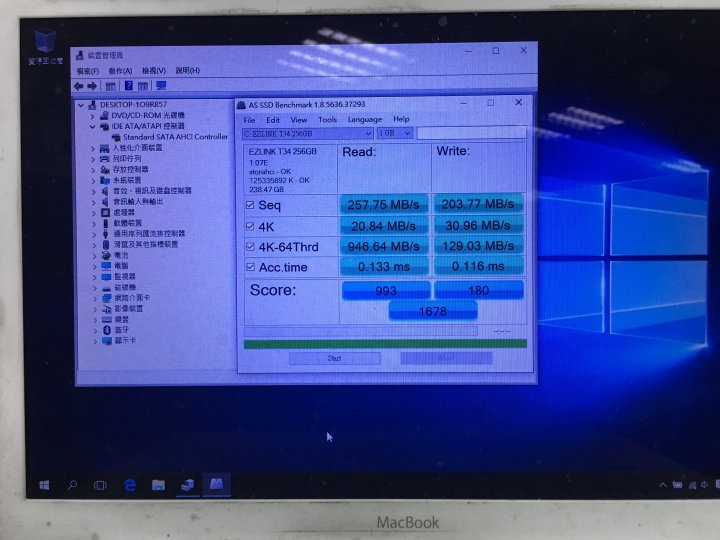Expand the 存放控制器 node
The image size is (720, 540).
(x=93, y=170)
